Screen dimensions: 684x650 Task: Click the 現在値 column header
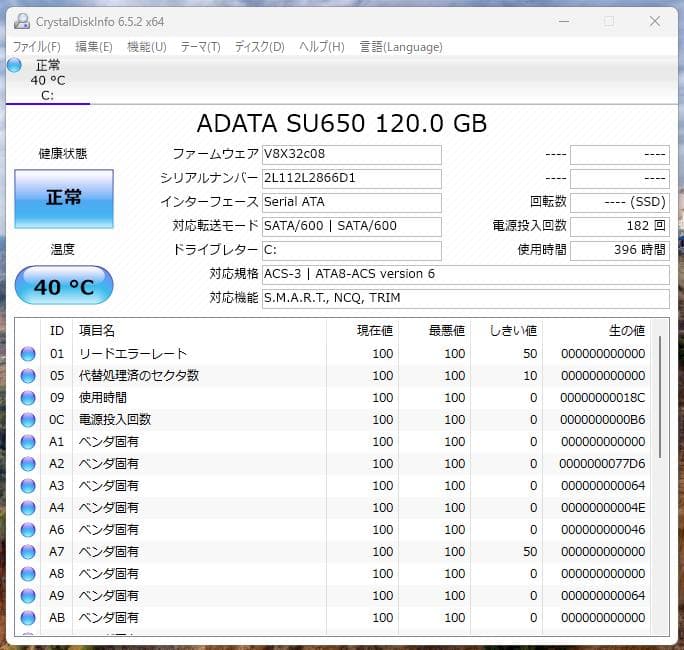point(362,331)
